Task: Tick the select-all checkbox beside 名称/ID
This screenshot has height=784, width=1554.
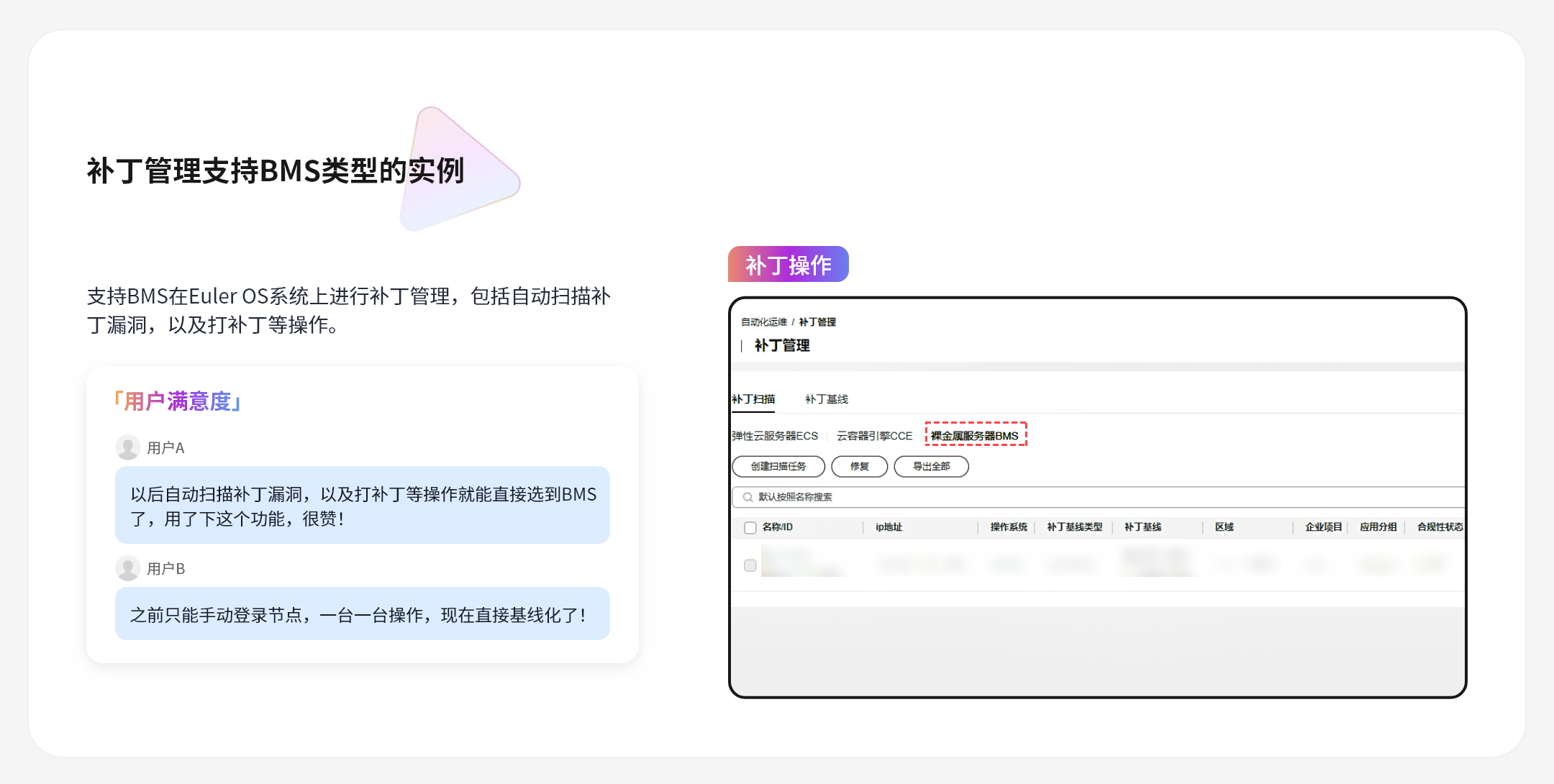Action: 750,527
